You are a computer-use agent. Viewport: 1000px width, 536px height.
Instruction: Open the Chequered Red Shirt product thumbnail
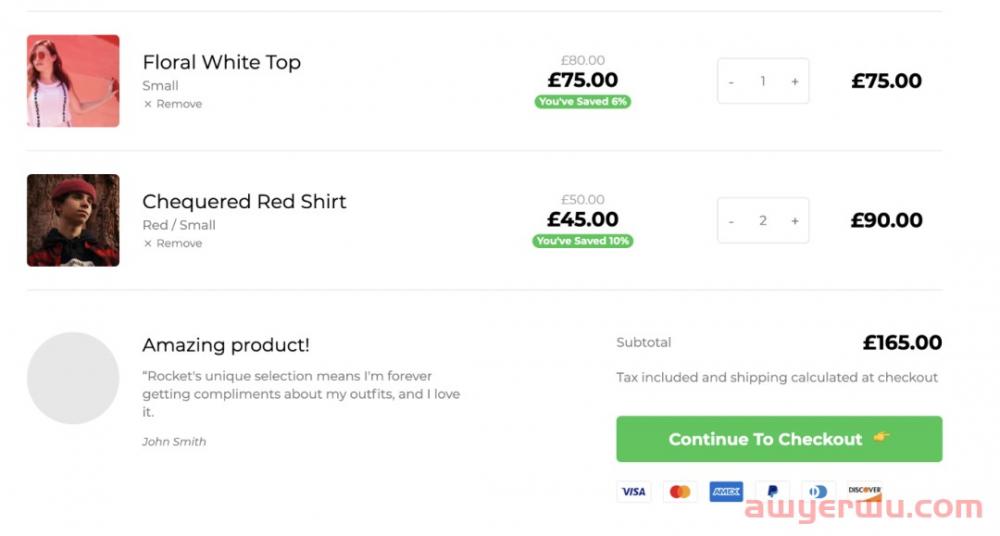(x=73, y=220)
